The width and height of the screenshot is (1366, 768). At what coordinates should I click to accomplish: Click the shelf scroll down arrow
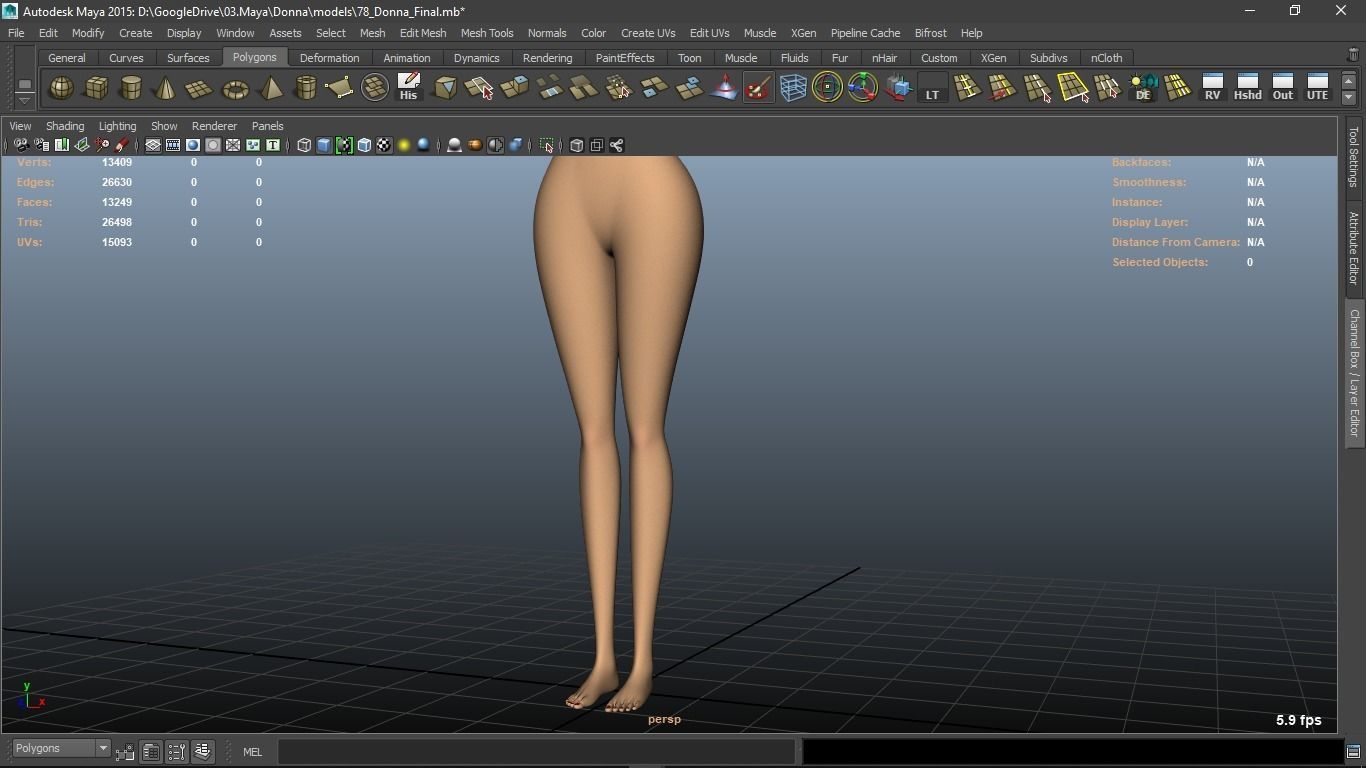click(x=1349, y=97)
